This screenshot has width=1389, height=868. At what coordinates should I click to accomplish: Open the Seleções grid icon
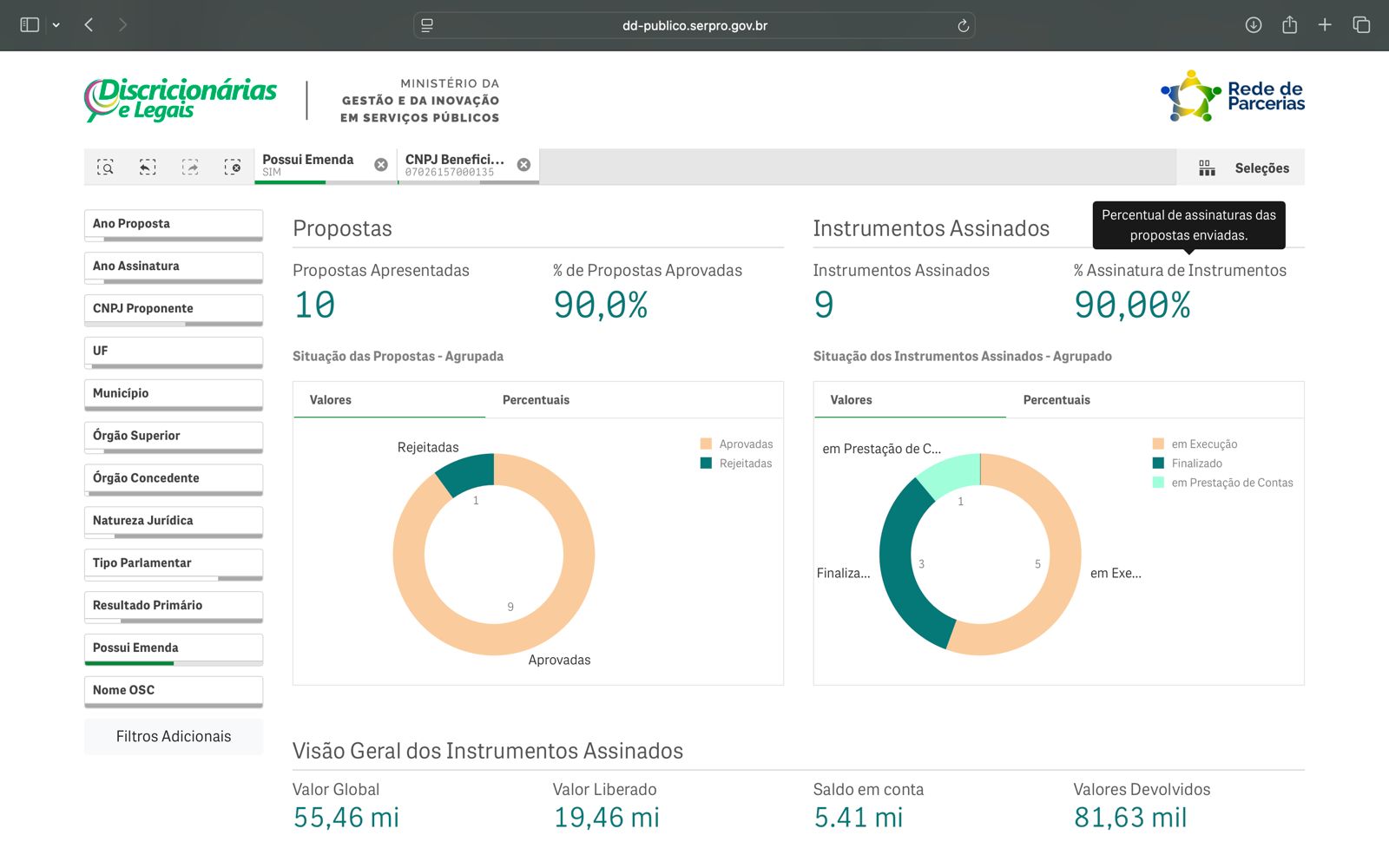pyautogui.click(x=1207, y=168)
